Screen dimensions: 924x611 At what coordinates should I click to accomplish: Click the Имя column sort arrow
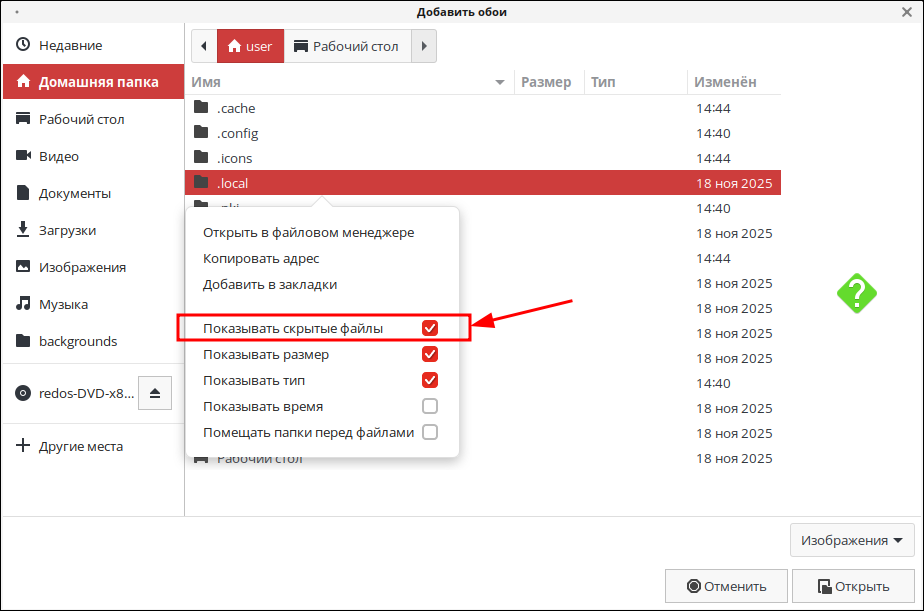[500, 82]
